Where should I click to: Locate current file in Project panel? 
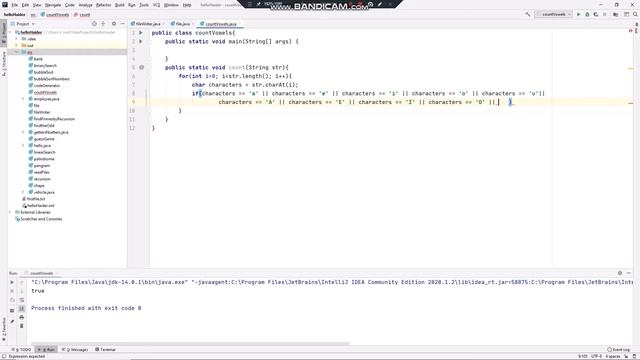[x=94, y=24]
